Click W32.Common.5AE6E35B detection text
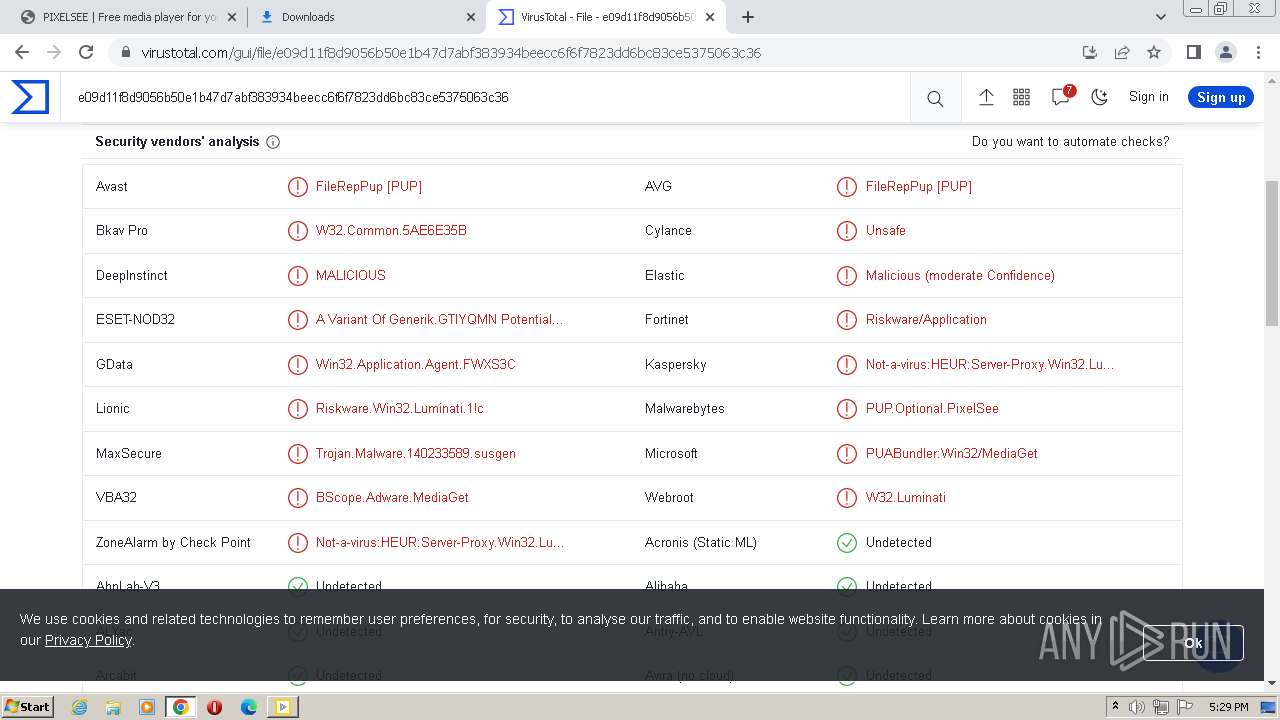The image size is (1280, 720). click(391, 231)
